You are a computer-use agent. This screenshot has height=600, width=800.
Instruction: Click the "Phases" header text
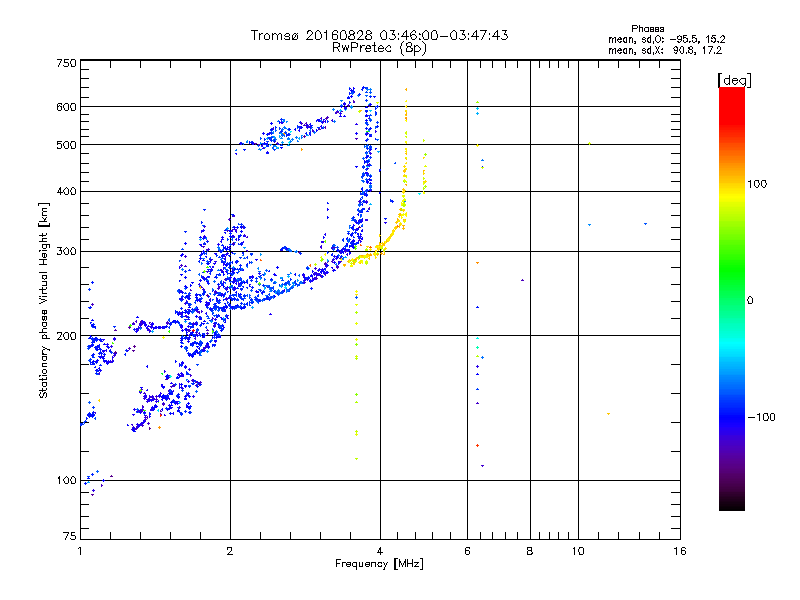(x=647, y=29)
